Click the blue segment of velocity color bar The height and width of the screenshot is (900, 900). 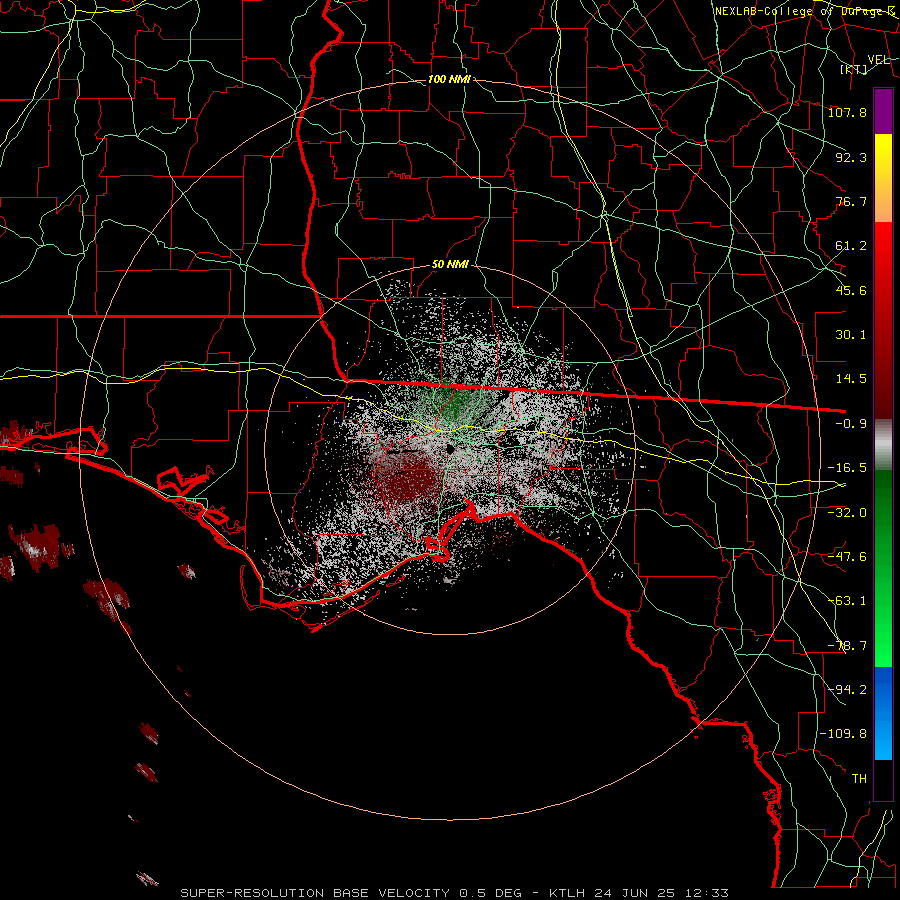coord(883,713)
